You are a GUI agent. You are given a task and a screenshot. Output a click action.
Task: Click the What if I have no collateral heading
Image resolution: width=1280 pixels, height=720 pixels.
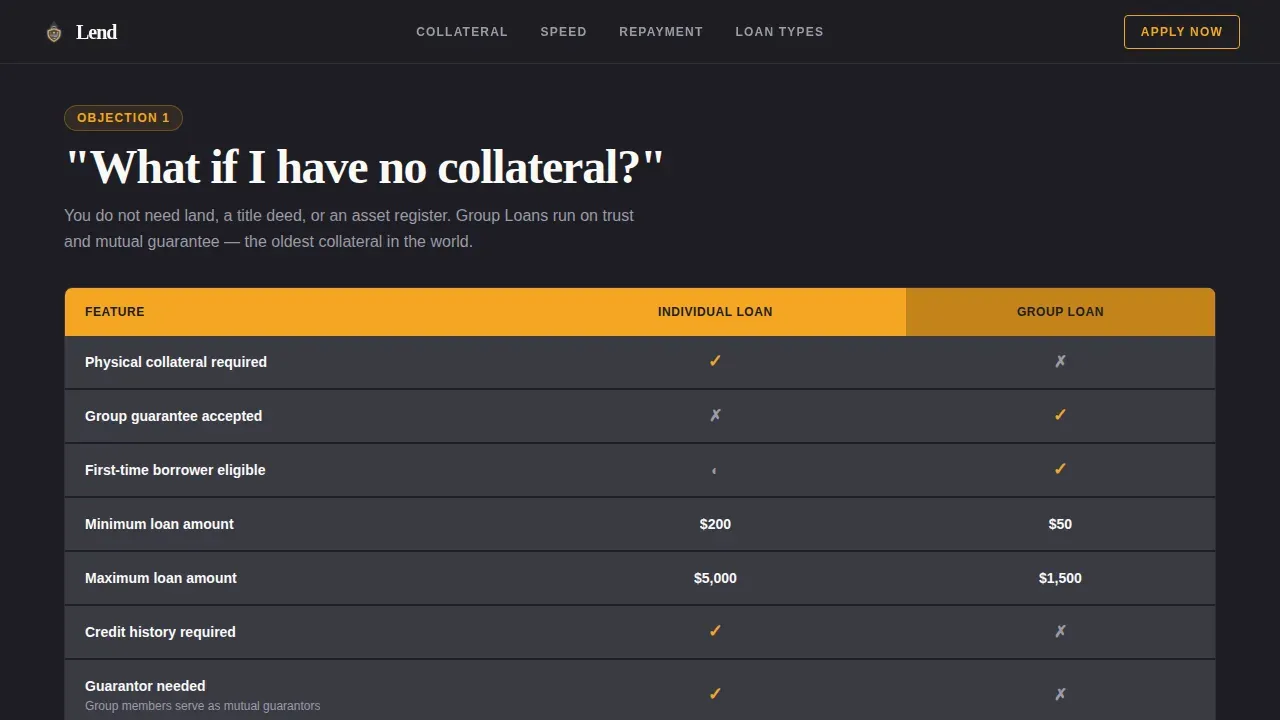point(364,167)
